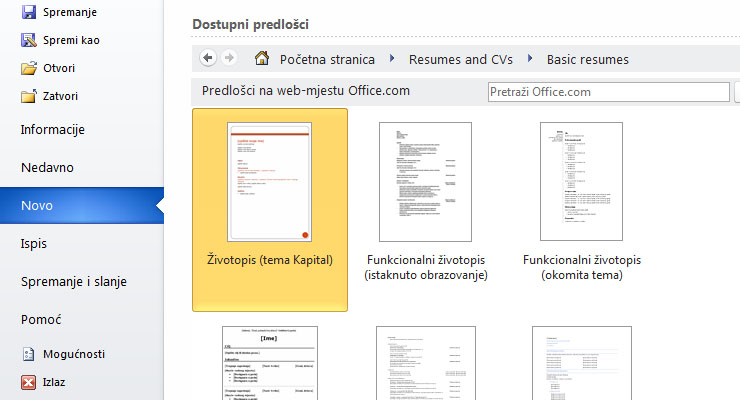Switch to the Nedavno tab

(x=47, y=168)
